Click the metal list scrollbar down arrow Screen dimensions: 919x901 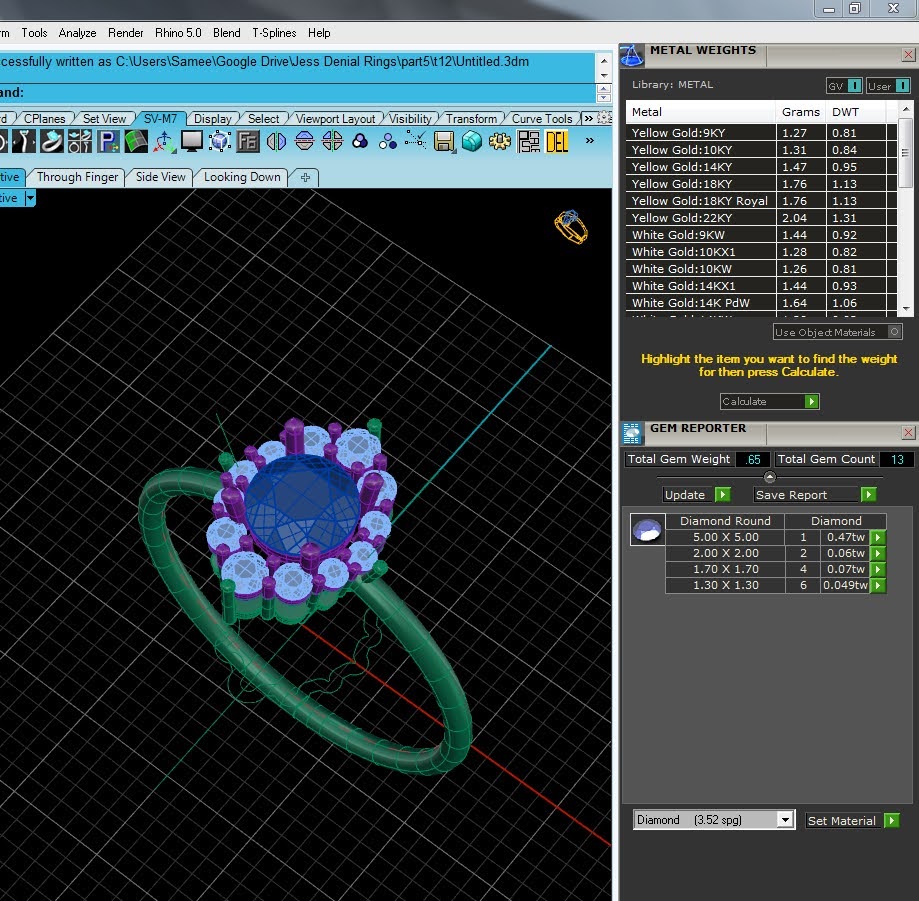tap(906, 308)
